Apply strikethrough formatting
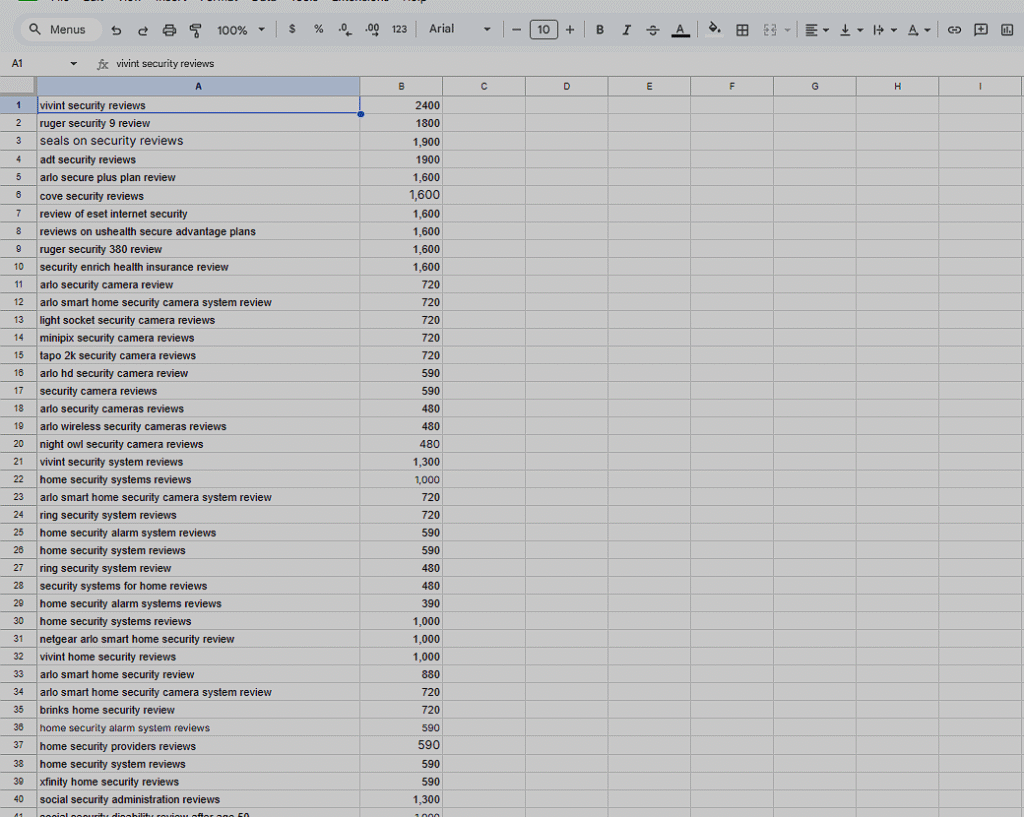The image size is (1024, 817). click(x=653, y=30)
